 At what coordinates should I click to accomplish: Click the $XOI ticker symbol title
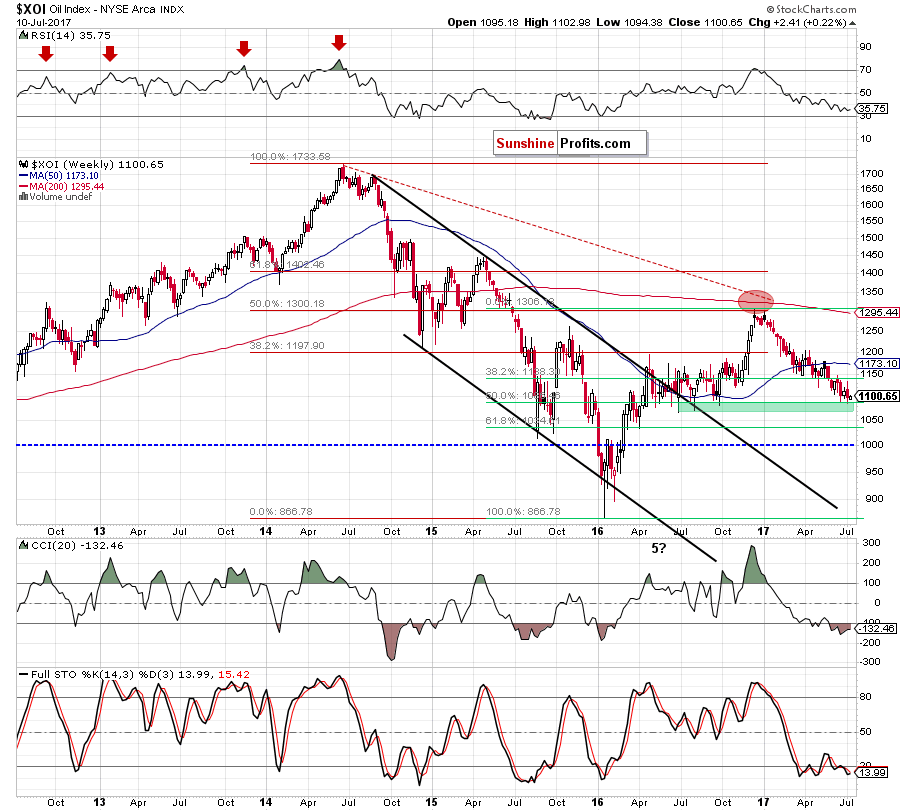pos(32,9)
